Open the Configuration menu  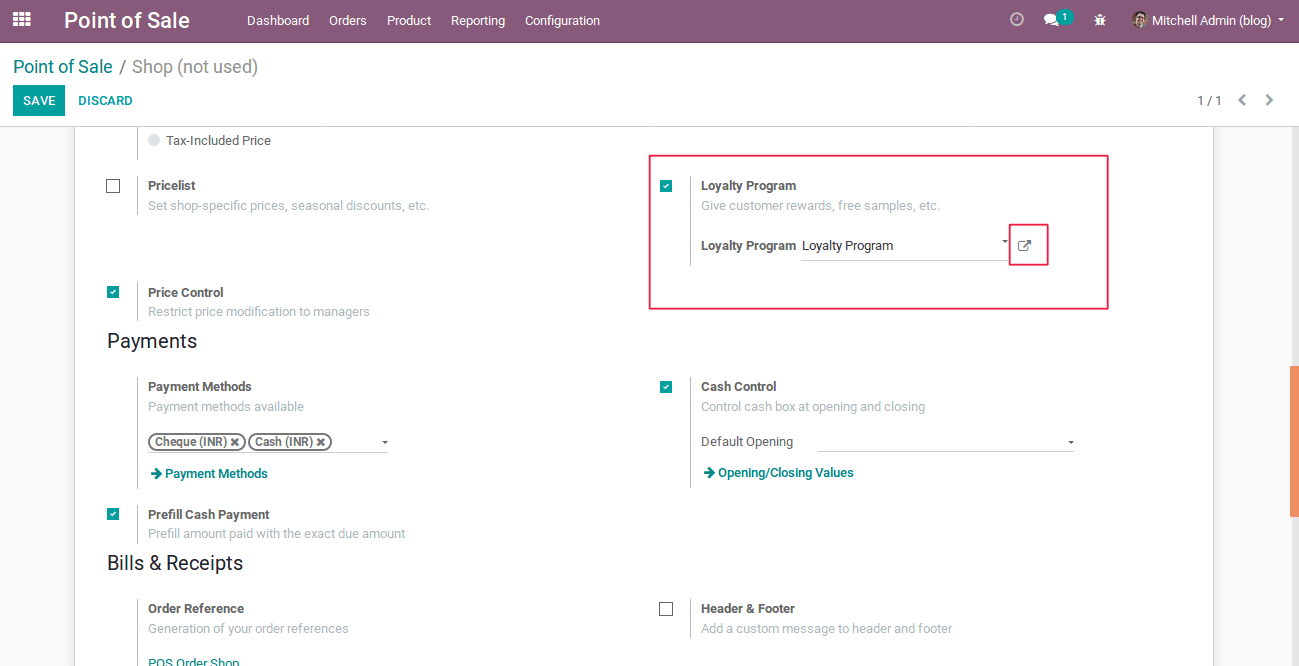tap(563, 20)
